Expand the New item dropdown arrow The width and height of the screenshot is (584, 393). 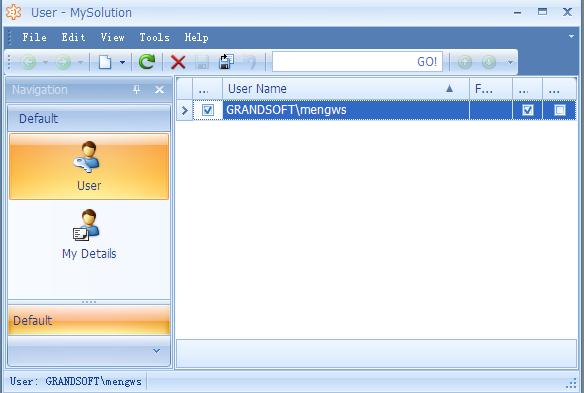(122, 63)
